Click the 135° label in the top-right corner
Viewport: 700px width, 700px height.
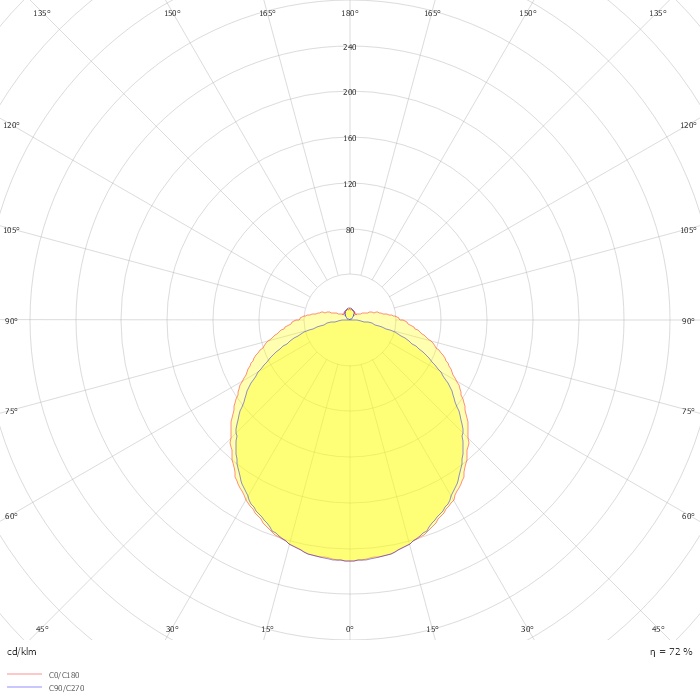pyautogui.click(x=658, y=13)
